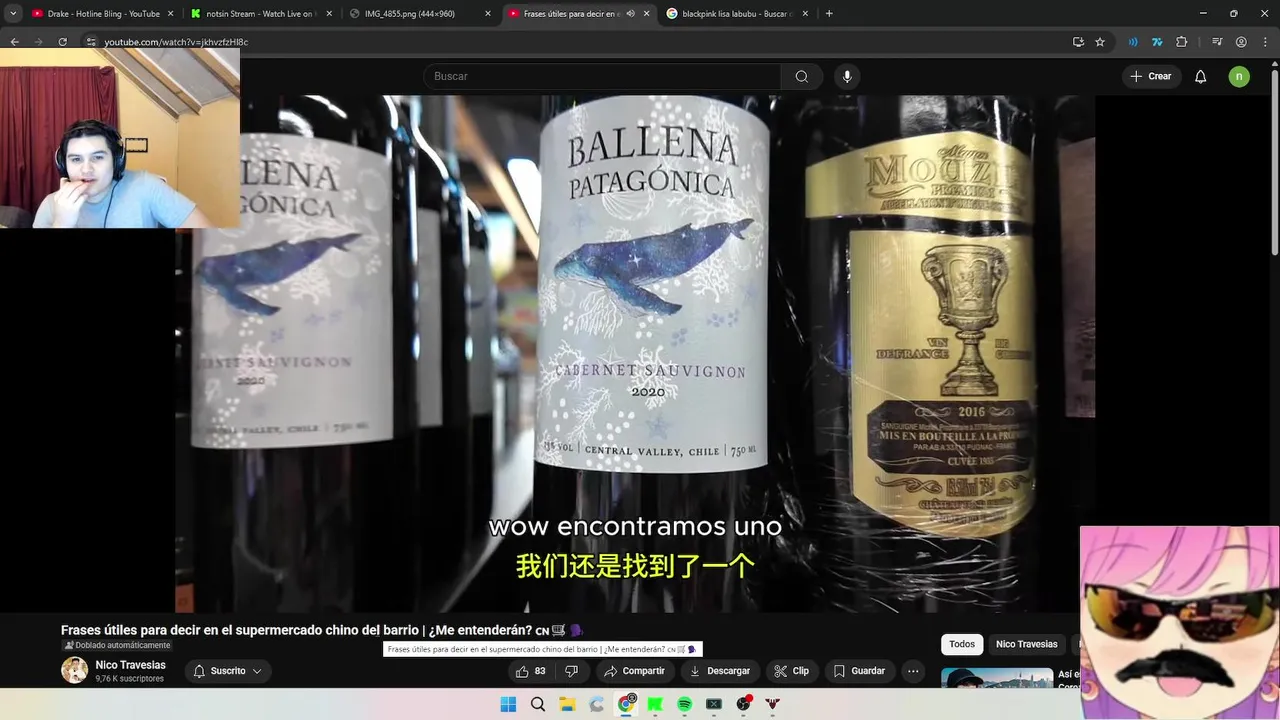Submit search with the magnifier button
The height and width of the screenshot is (720, 1280).
pos(802,76)
